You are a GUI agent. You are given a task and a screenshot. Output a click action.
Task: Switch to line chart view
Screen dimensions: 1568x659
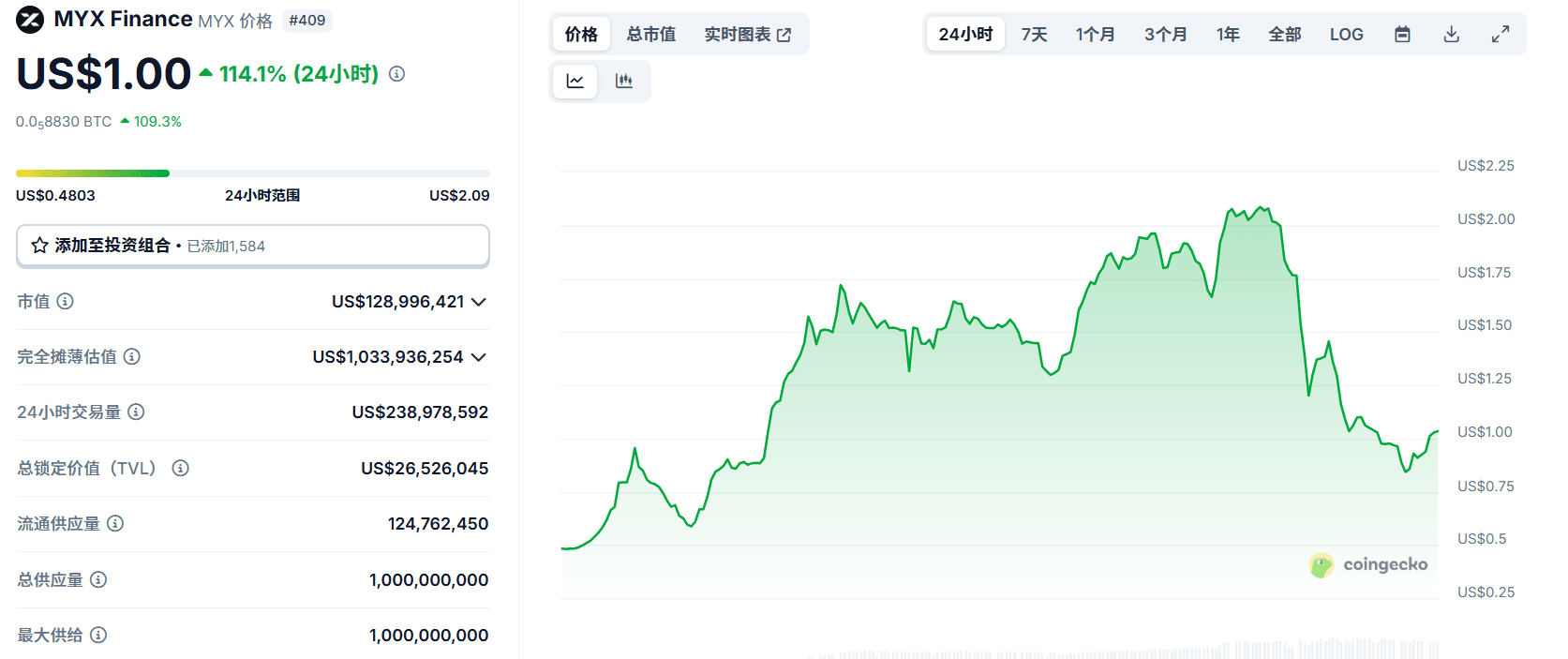[x=575, y=82]
